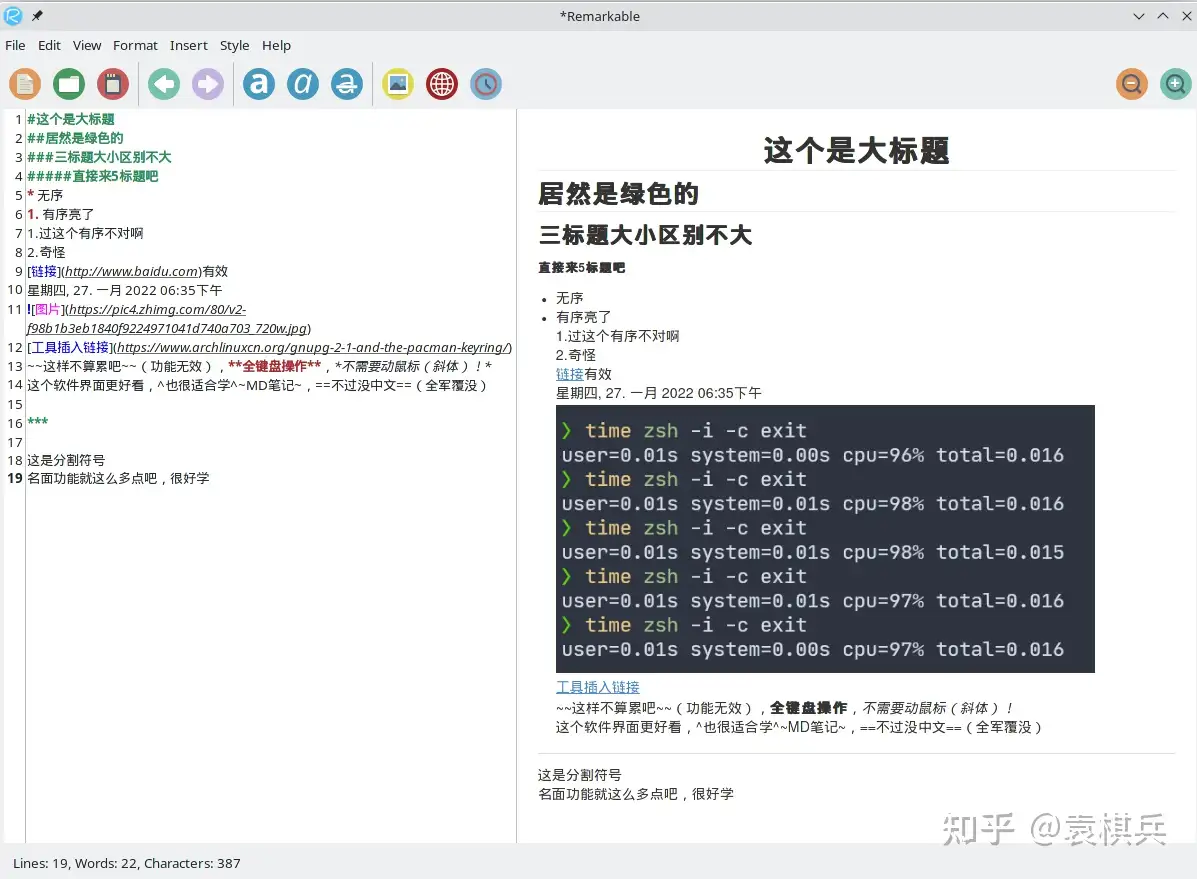The height and width of the screenshot is (879, 1197).
Task: Save the document with red toolbar icon
Action: point(113,84)
